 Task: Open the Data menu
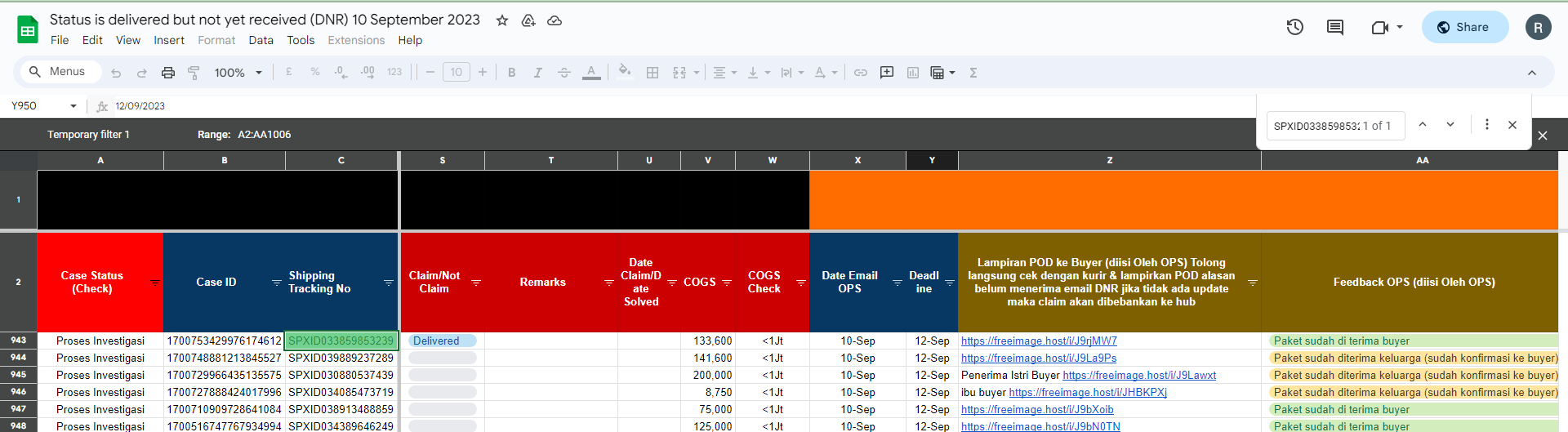[261, 40]
